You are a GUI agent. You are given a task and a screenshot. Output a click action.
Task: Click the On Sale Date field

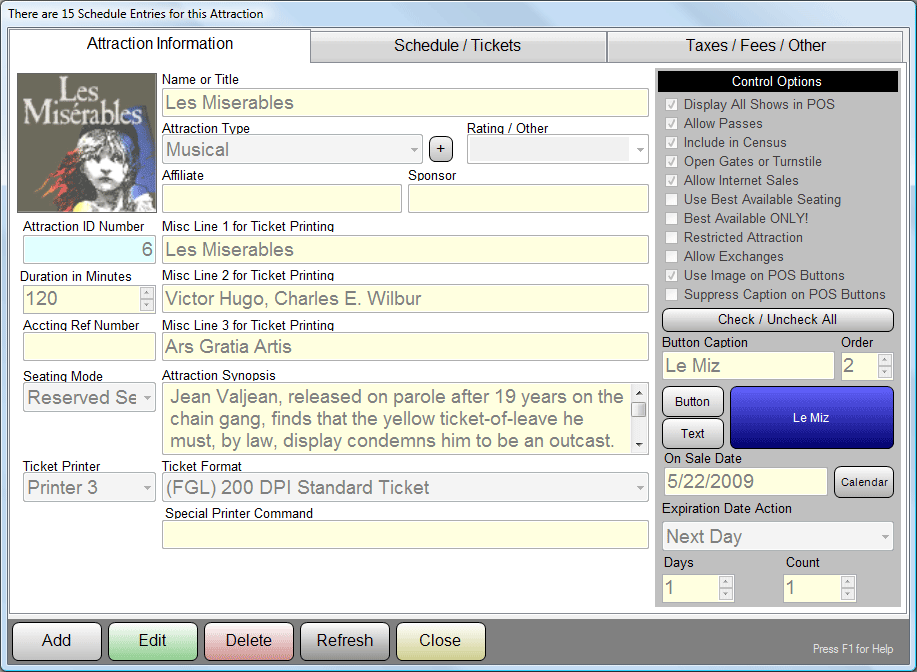pyautogui.click(x=745, y=482)
